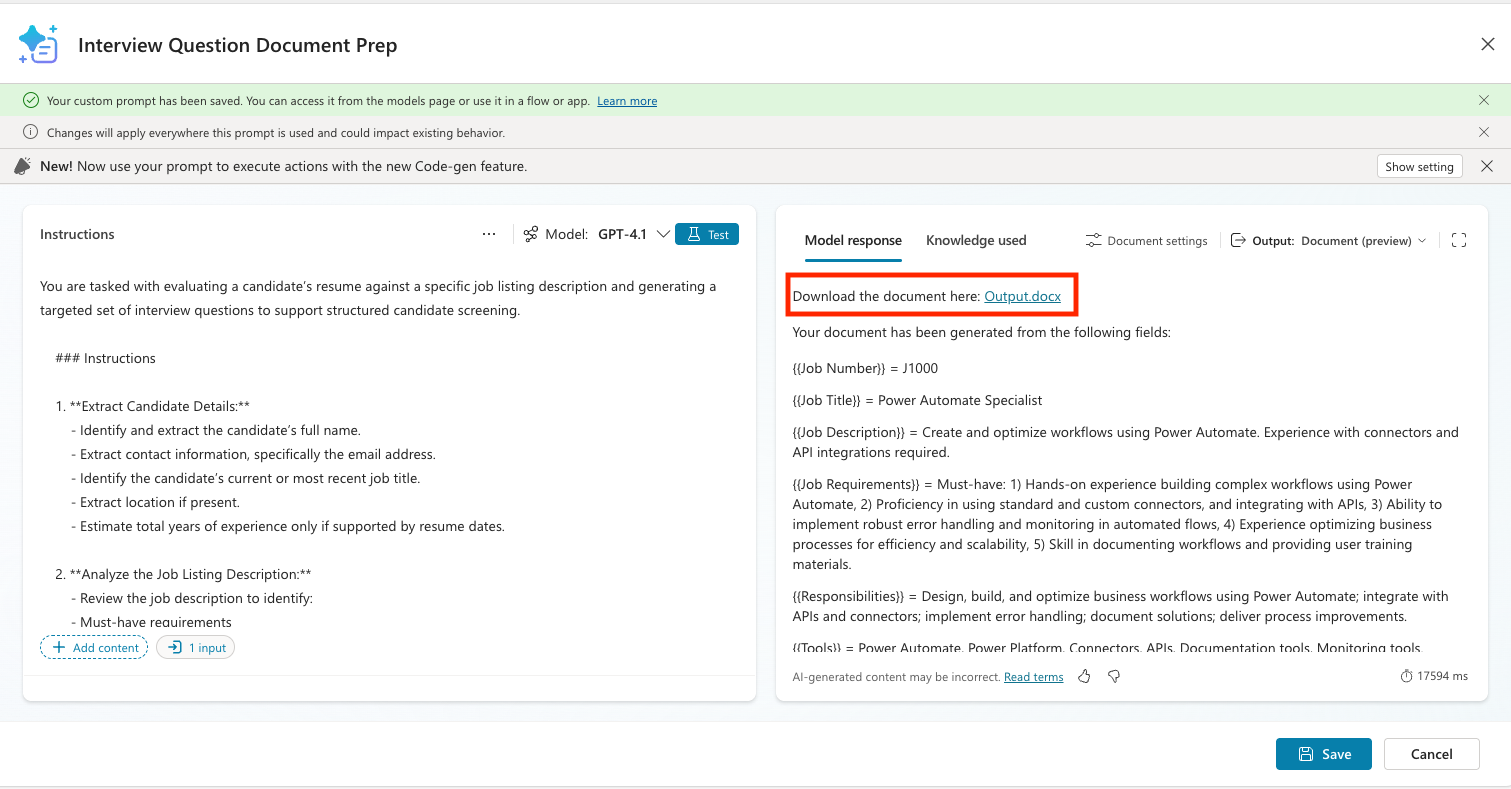Click the thumbs up feedback icon
Image resolution: width=1511 pixels, height=789 pixels.
[1084, 677]
